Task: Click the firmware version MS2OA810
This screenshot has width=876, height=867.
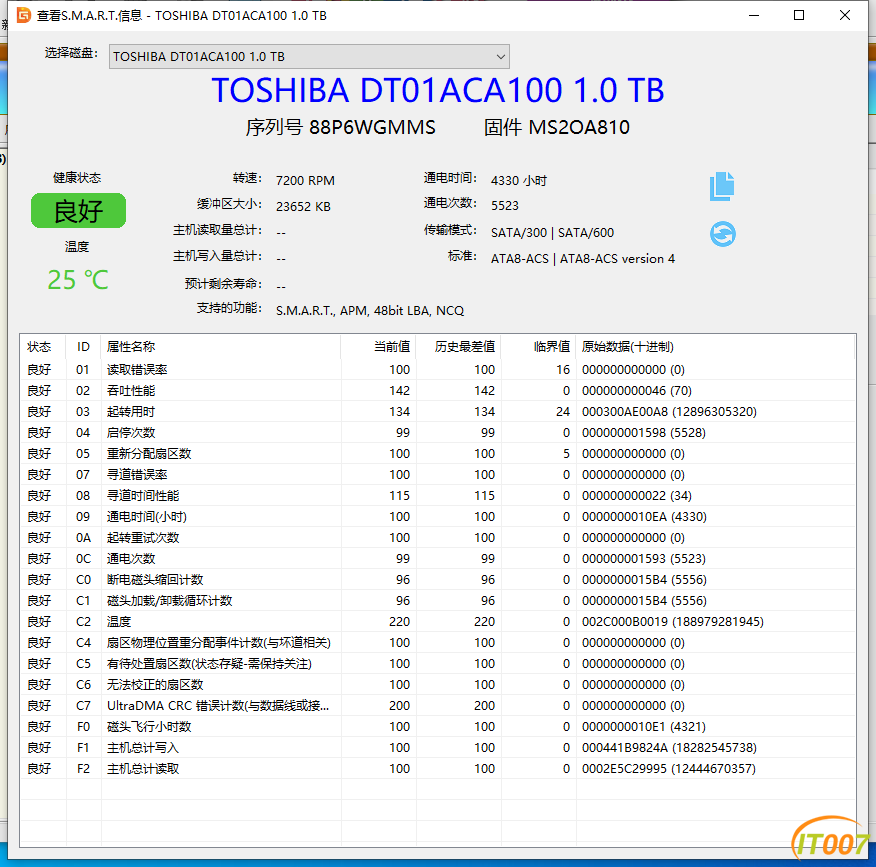Action: (x=579, y=127)
